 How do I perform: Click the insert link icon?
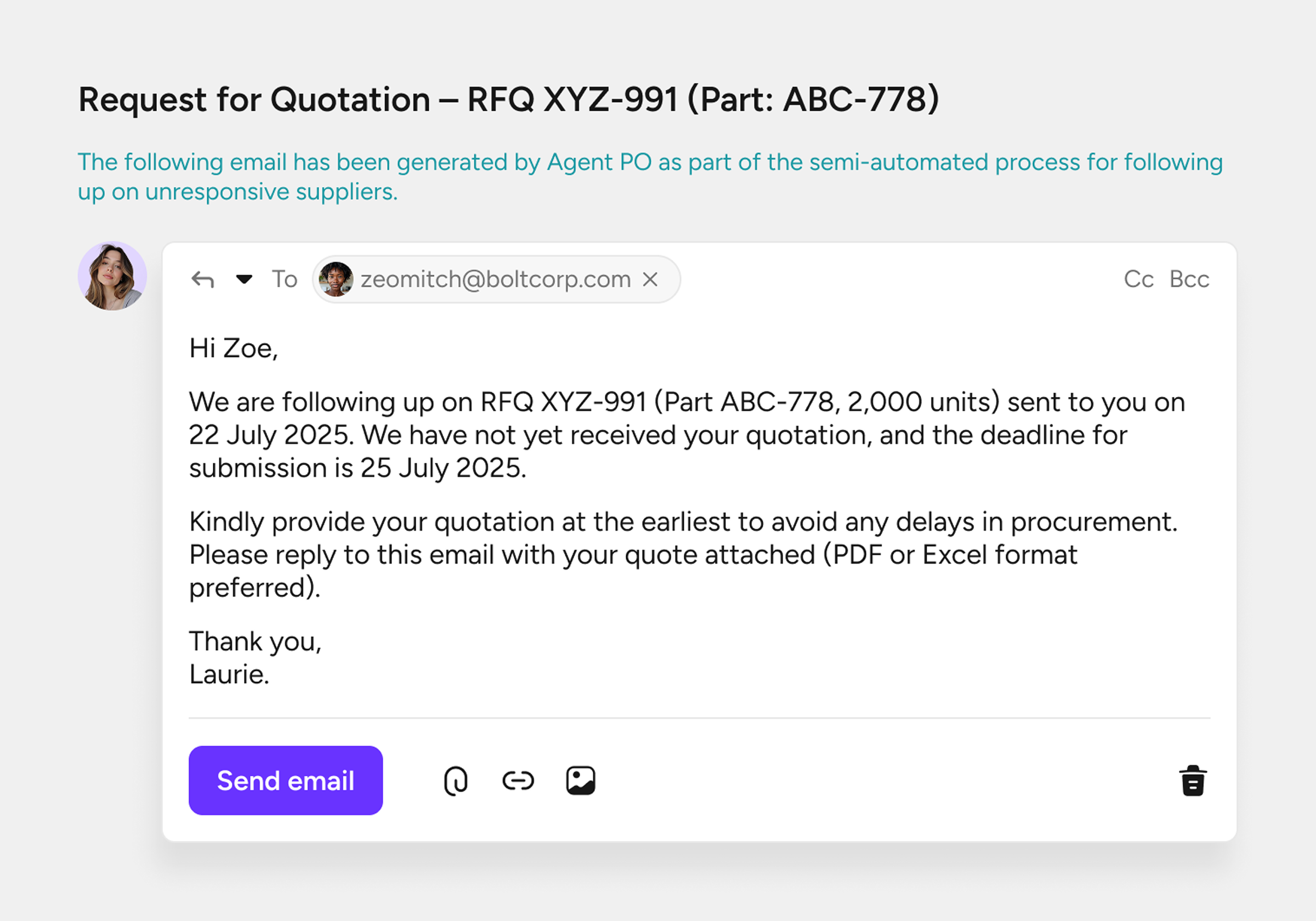(518, 781)
